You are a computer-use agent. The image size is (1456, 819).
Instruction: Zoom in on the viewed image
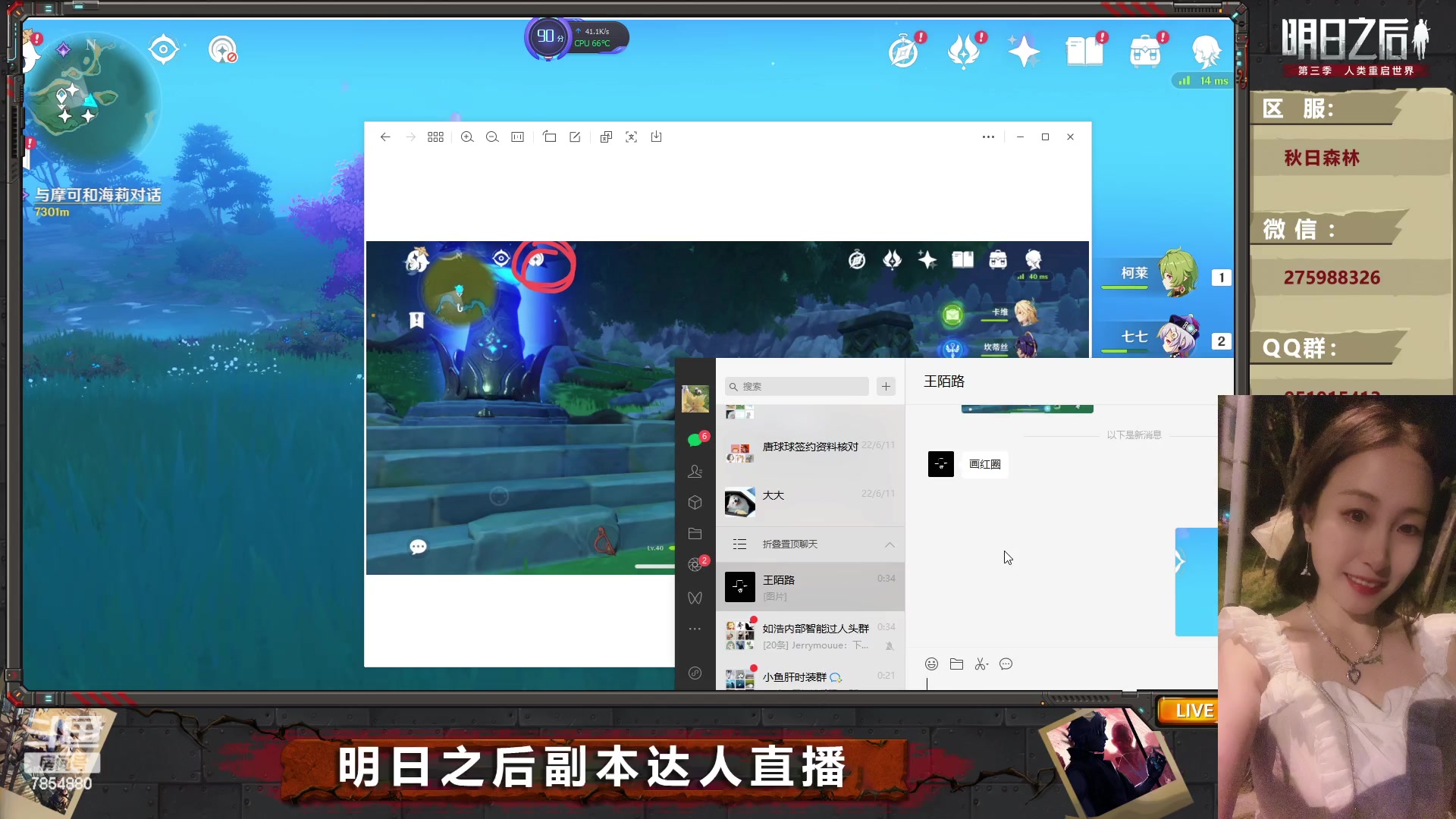tap(467, 136)
